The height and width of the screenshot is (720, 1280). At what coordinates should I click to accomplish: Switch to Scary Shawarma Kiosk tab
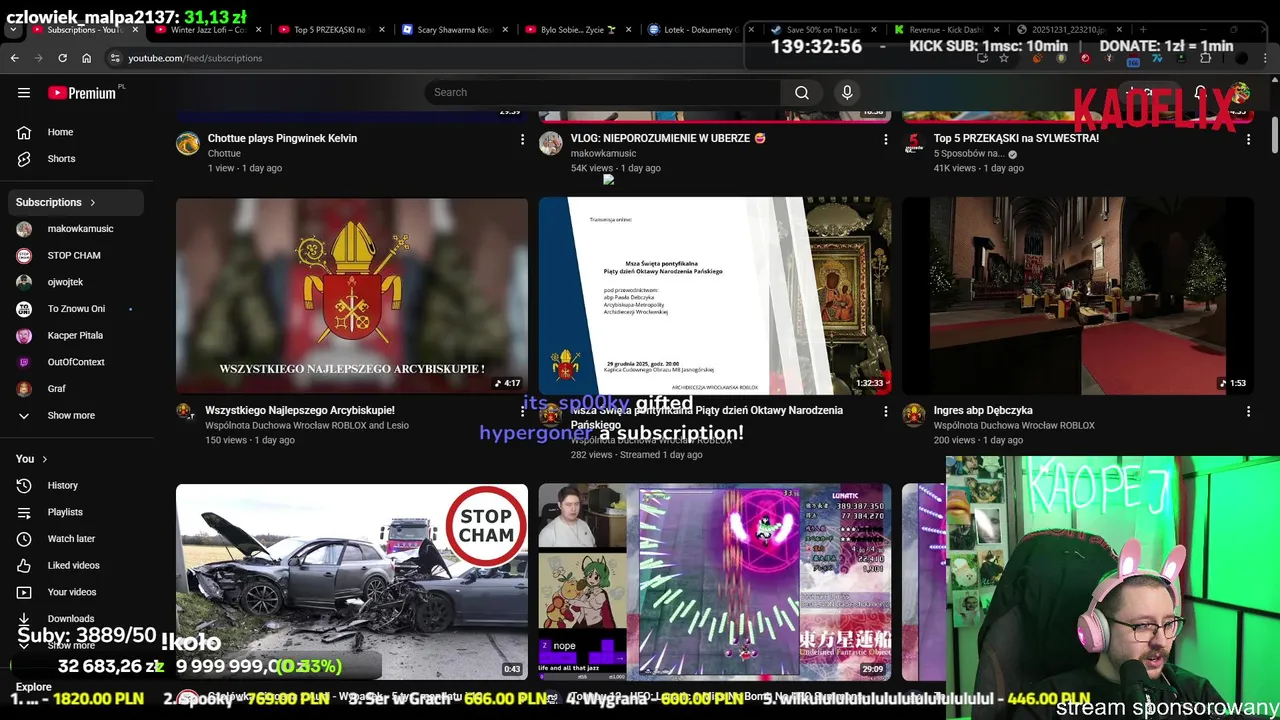pos(453,30)
